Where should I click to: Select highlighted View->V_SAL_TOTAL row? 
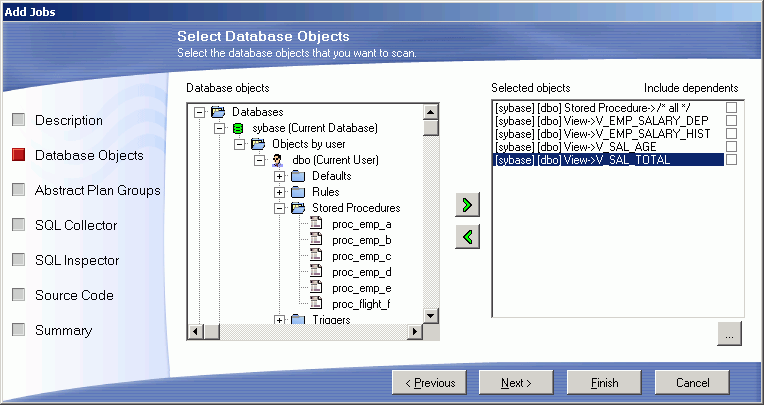608,160
